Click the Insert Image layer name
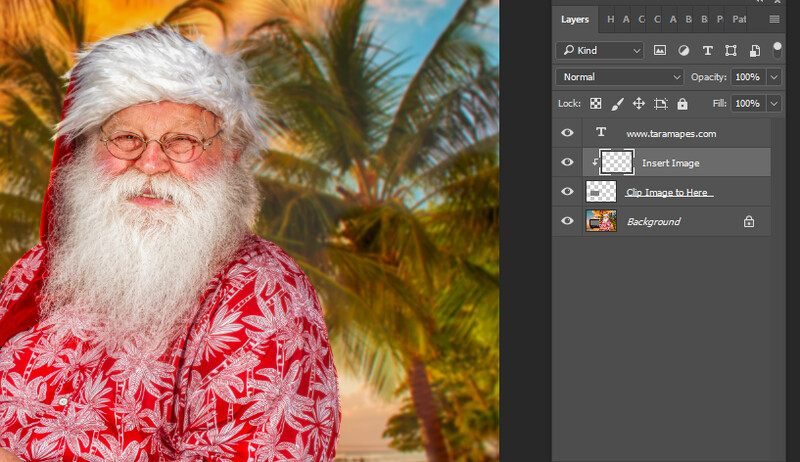The width and height of the screenshot is (800, 462). click(x=670, y=163)
